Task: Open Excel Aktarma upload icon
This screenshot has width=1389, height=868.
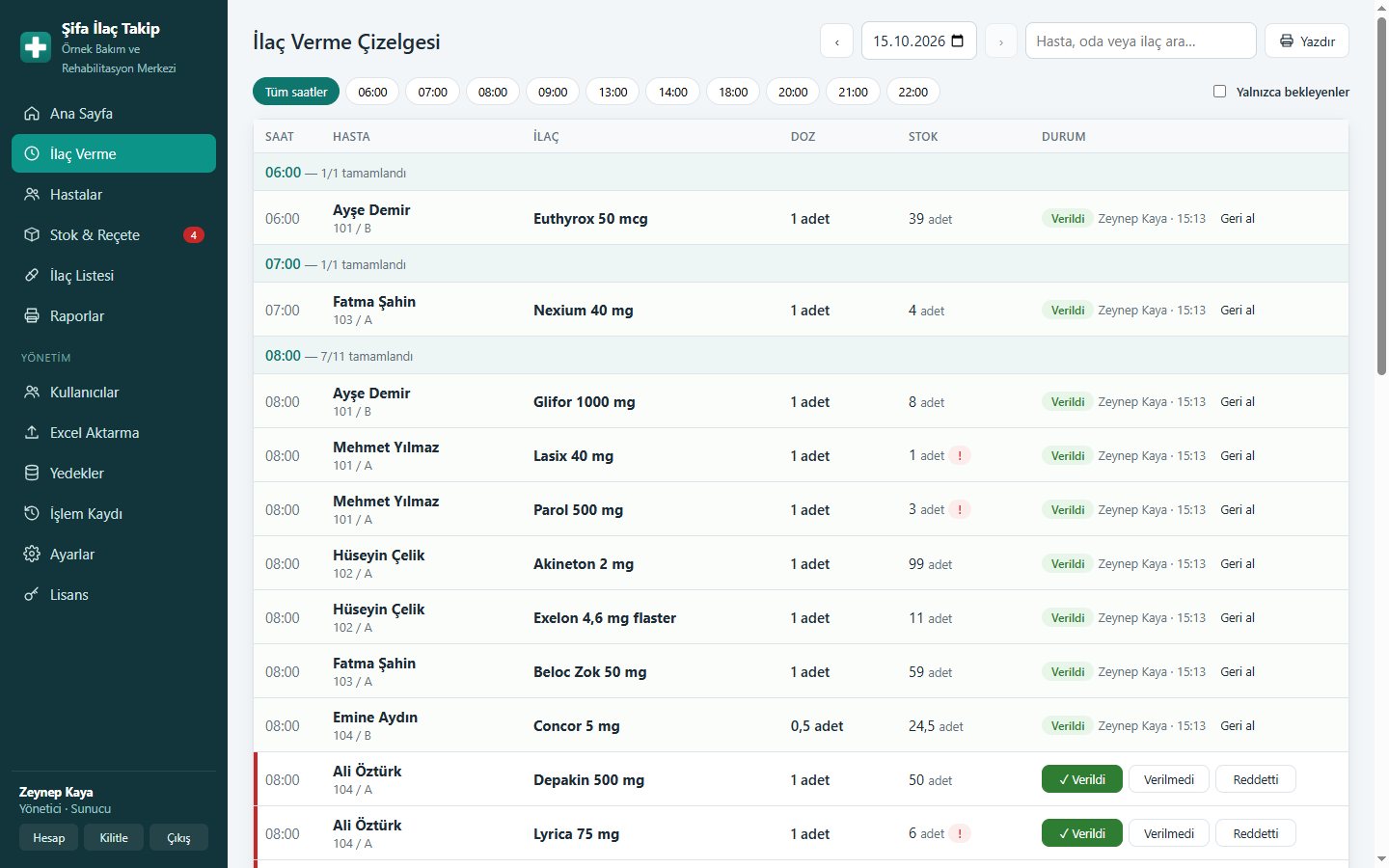Action: point(32,433)
